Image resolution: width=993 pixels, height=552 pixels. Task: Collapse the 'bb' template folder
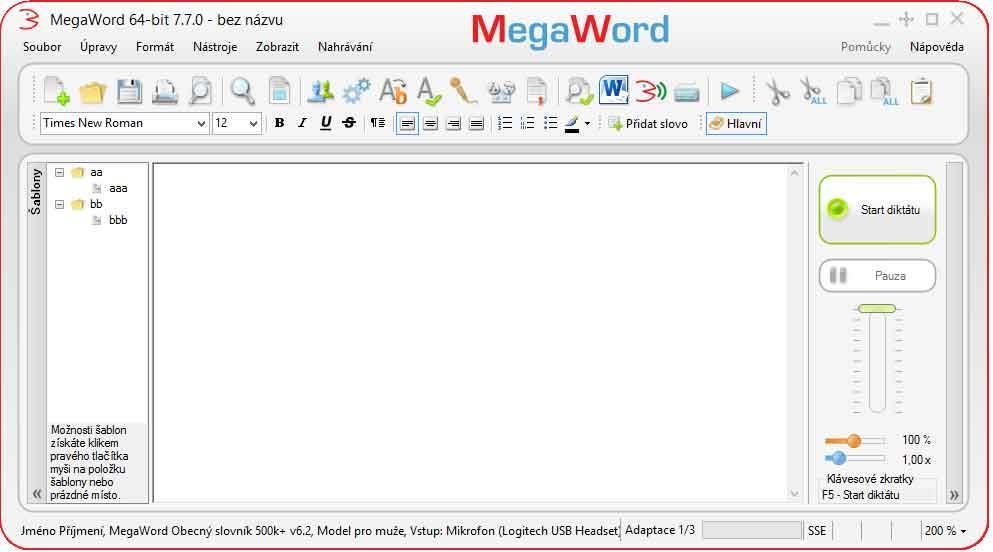(60, 204)
